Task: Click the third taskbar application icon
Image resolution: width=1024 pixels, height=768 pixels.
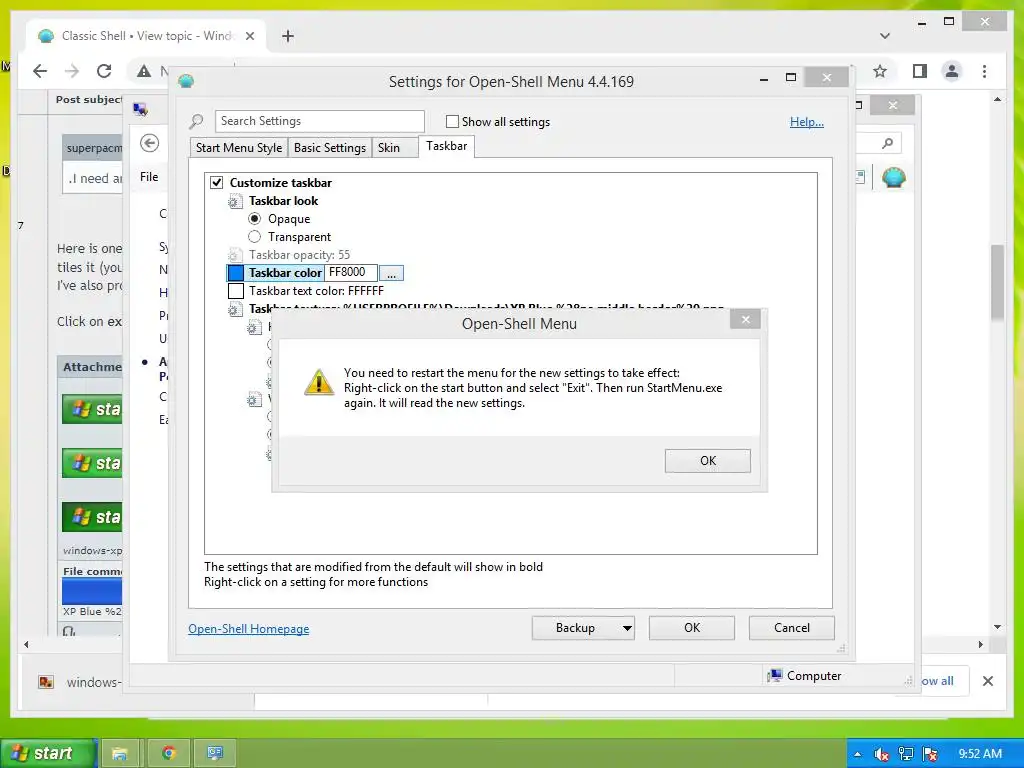Action: pyautogui.click(x=216, y=754)
